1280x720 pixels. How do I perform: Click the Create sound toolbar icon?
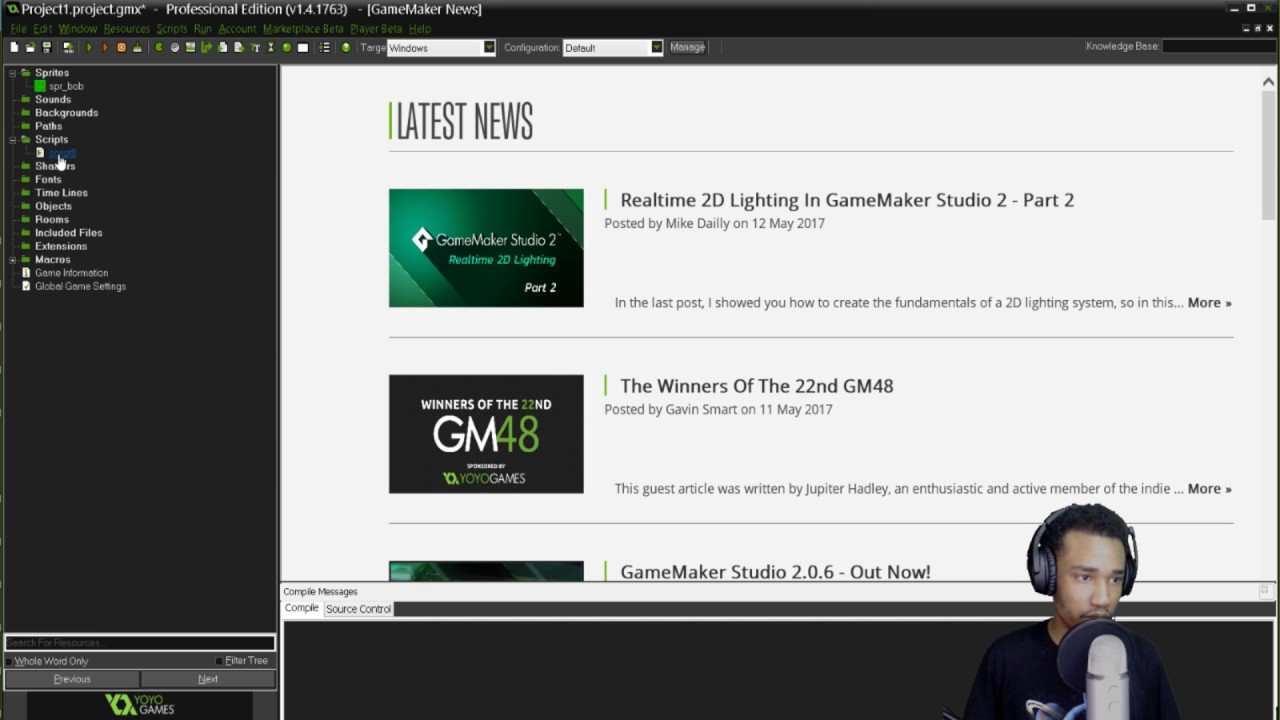point(175,47)
